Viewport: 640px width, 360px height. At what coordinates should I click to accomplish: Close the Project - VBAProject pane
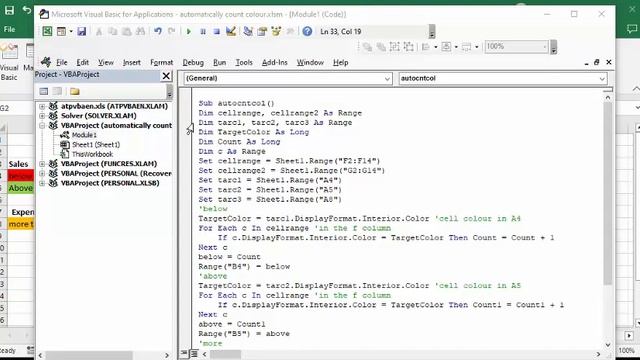(166, 76)
